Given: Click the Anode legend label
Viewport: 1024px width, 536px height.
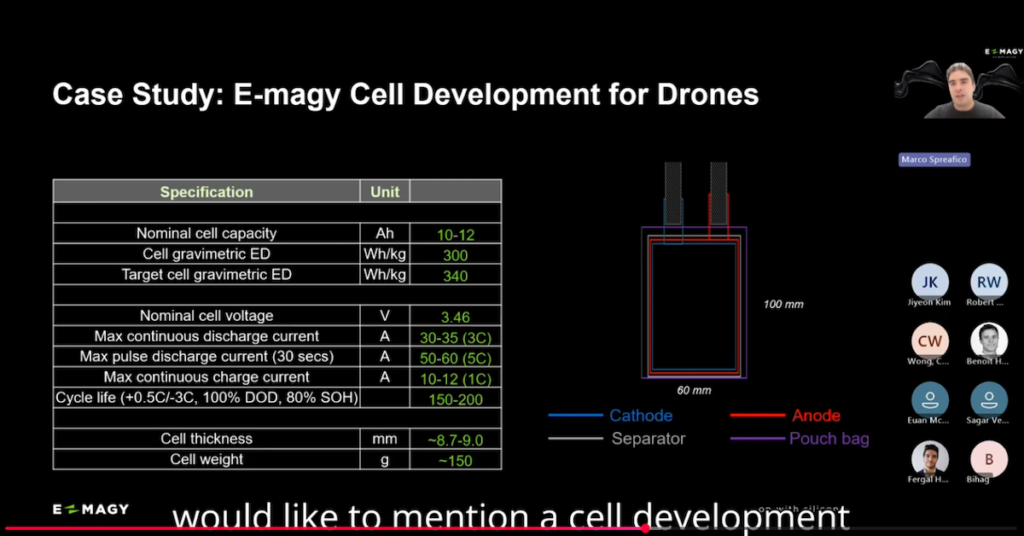Looking at the screenshot, I should [816, 415].
